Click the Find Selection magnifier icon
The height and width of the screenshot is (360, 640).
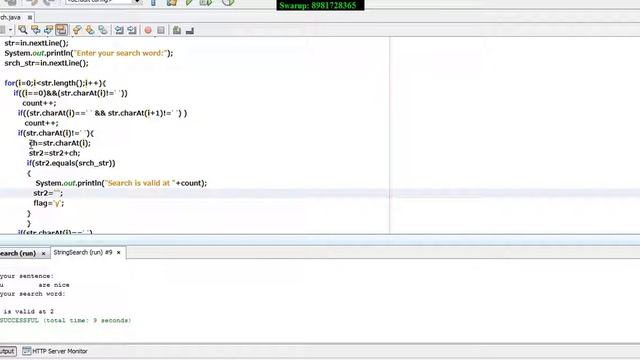coord(23,30)
